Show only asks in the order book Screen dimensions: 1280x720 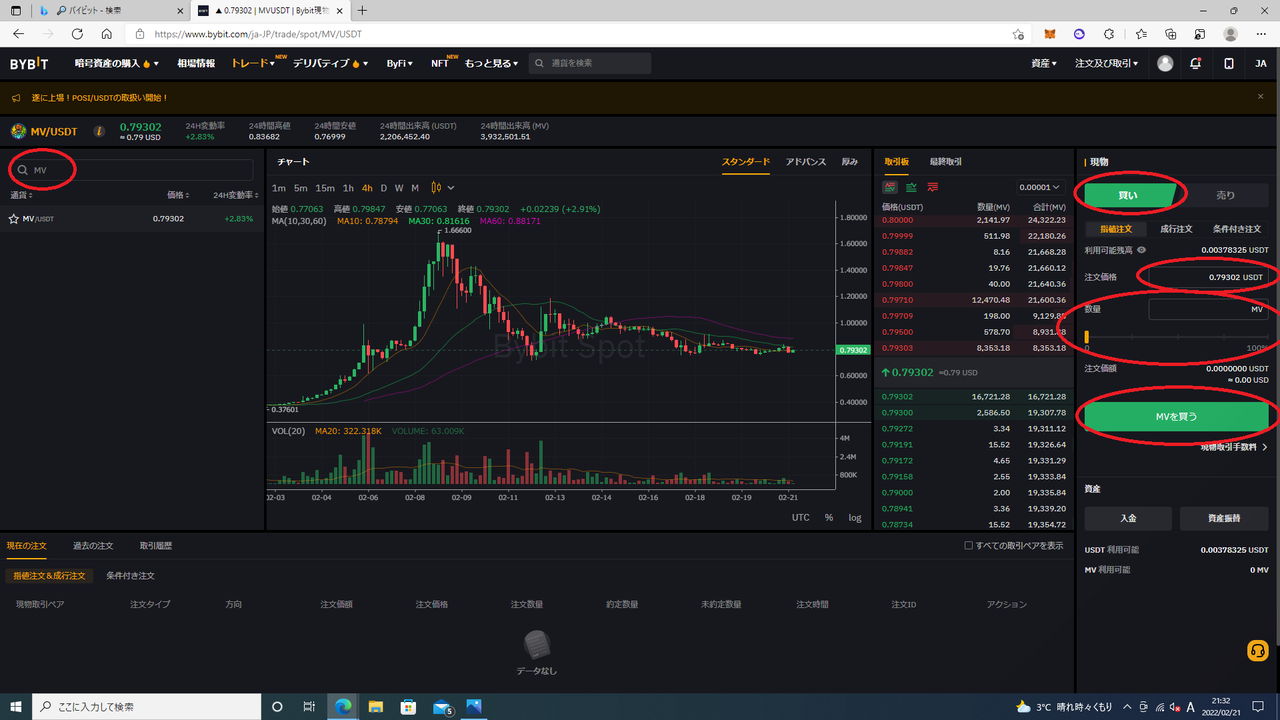[932, 187]
